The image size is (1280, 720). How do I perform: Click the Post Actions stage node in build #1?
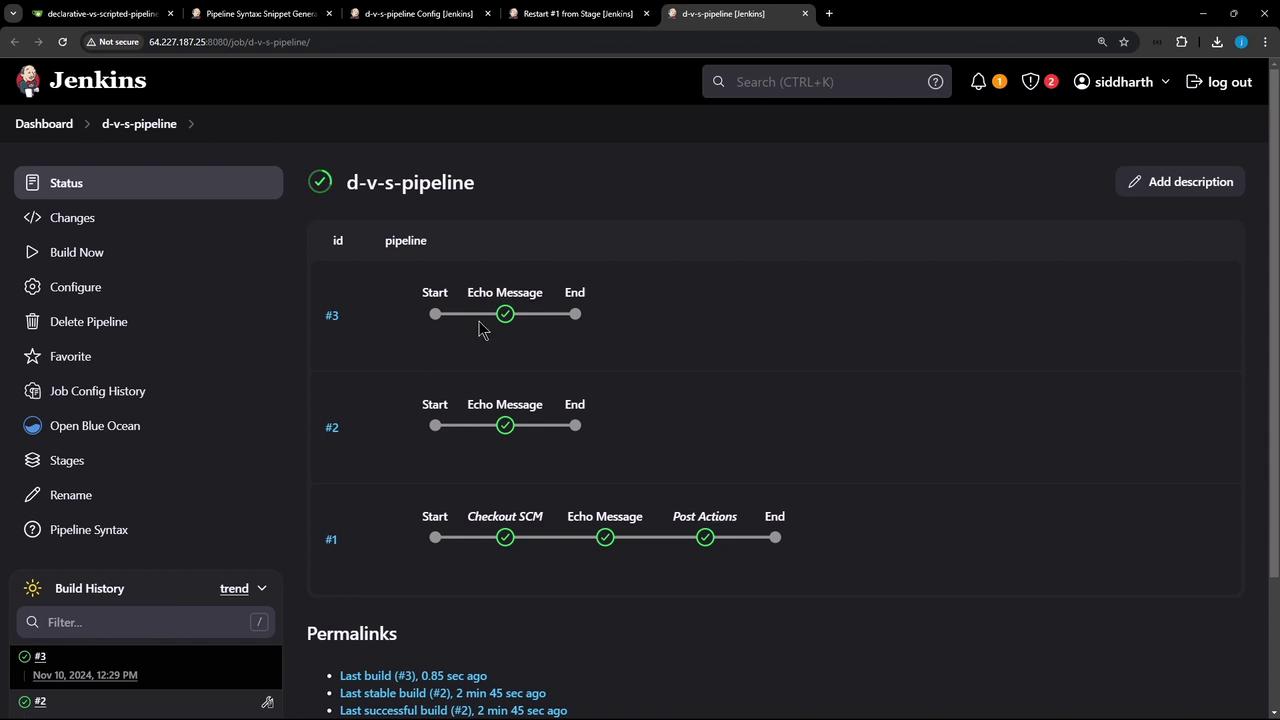705,538
